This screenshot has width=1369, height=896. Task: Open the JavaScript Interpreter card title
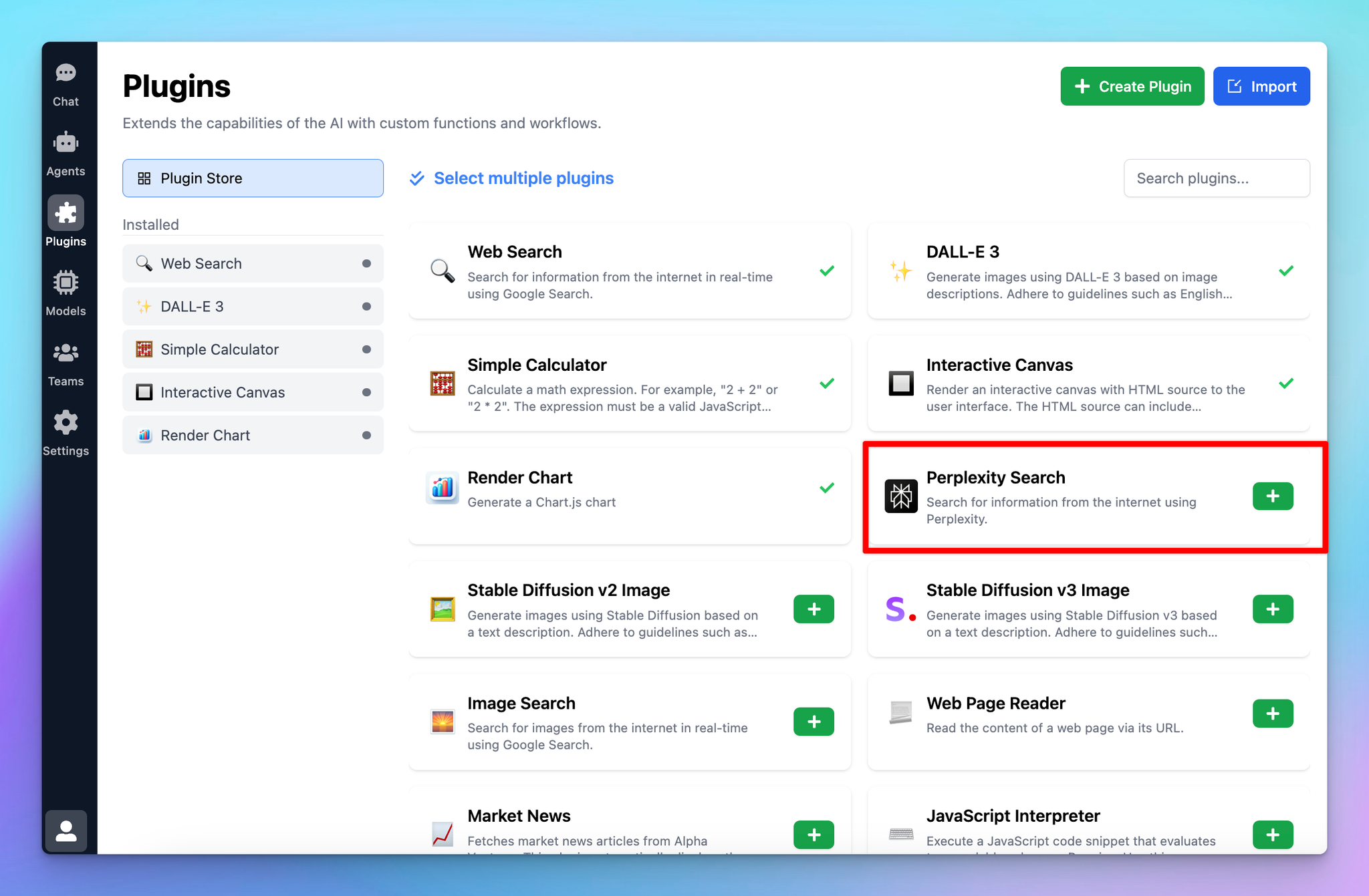(1013, 816)
